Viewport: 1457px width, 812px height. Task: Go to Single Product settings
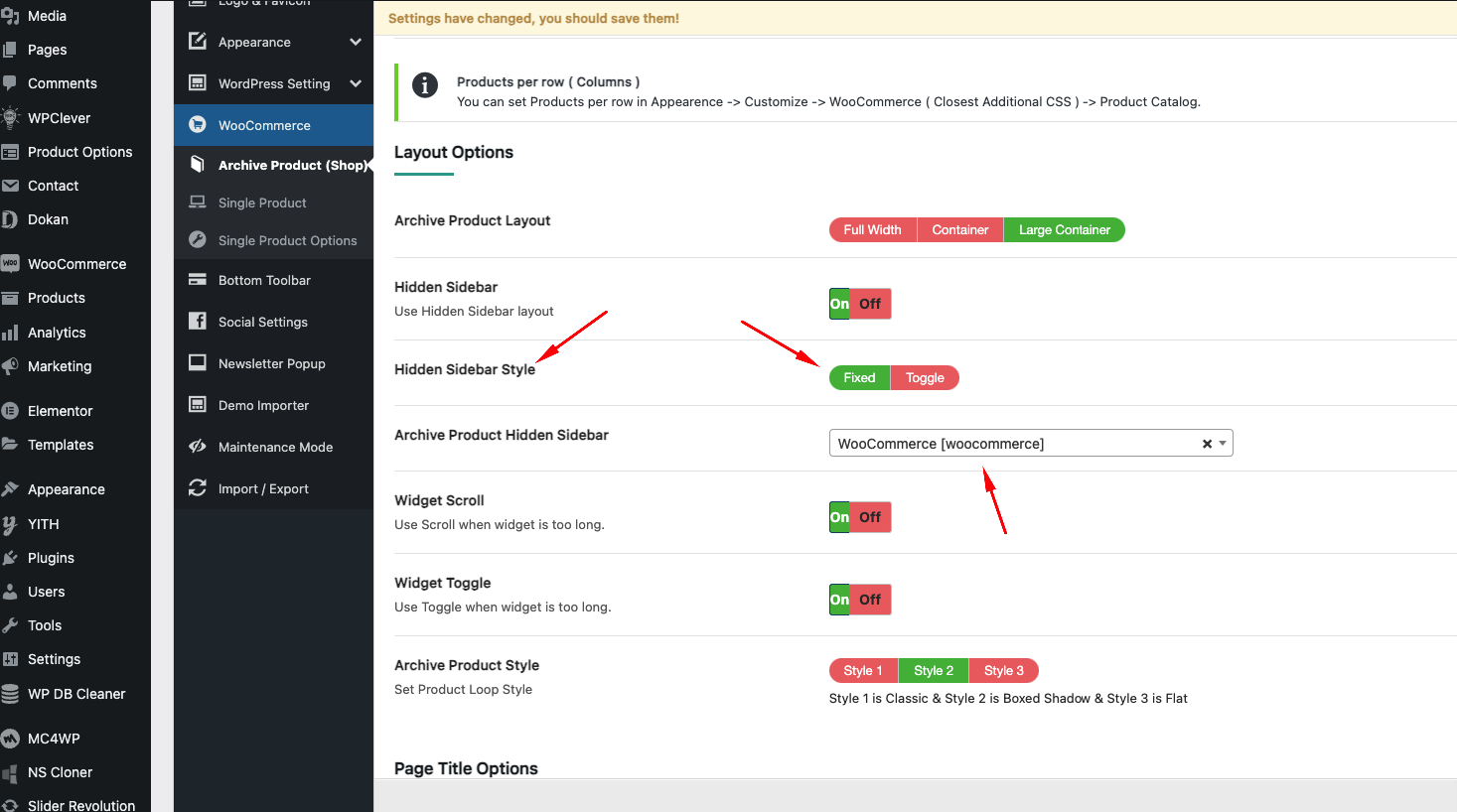pos(274,203)
